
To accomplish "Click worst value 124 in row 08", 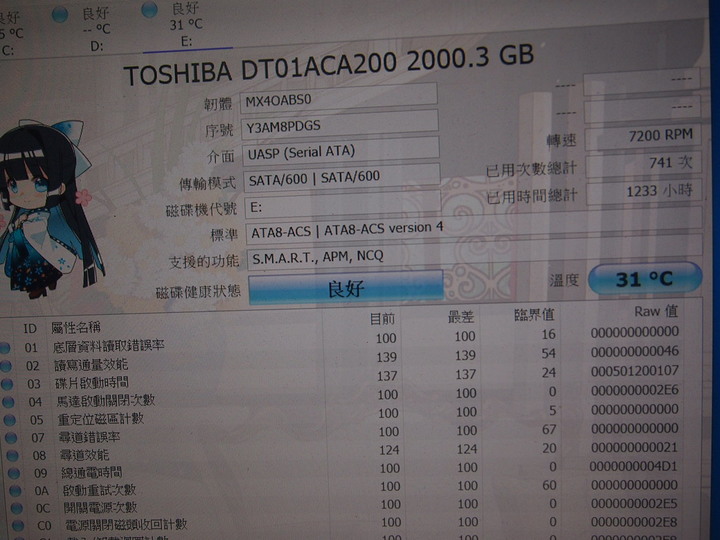I will pos(467,449).
